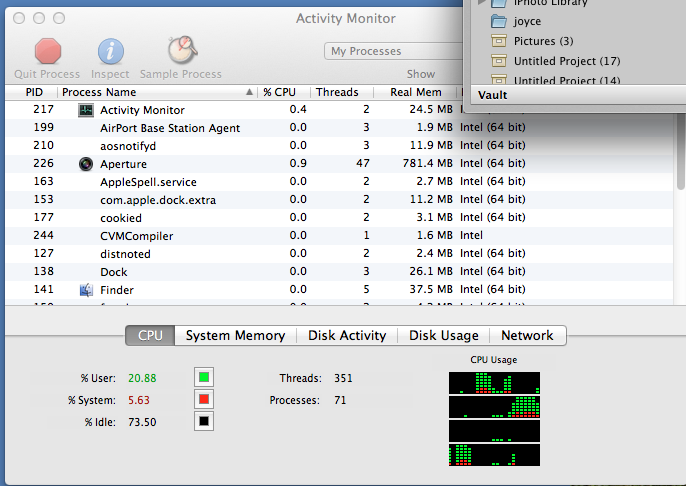Select the com.apple.dock.extra process row

tap(339, 199)
